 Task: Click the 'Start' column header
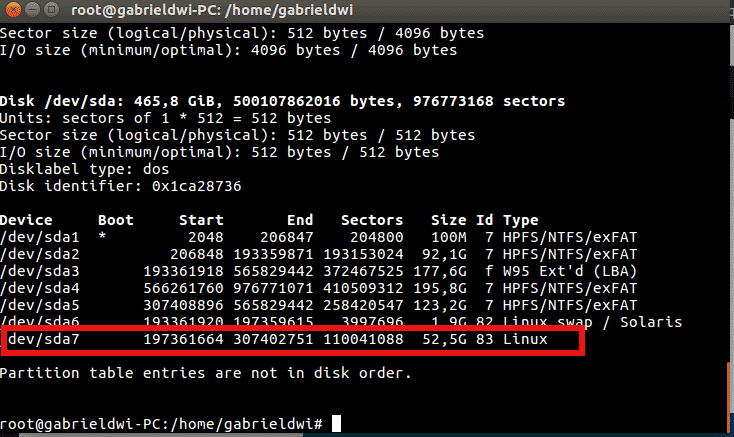pyautogui.click(x=201, y=220)
